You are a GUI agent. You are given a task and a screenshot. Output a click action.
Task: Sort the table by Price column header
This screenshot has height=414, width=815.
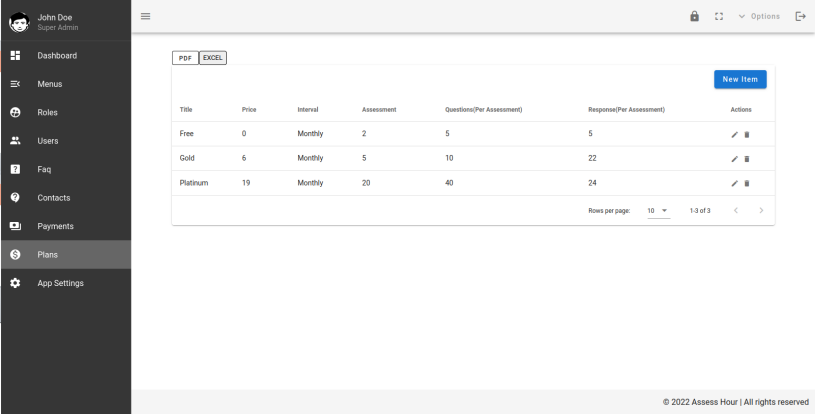249,108
